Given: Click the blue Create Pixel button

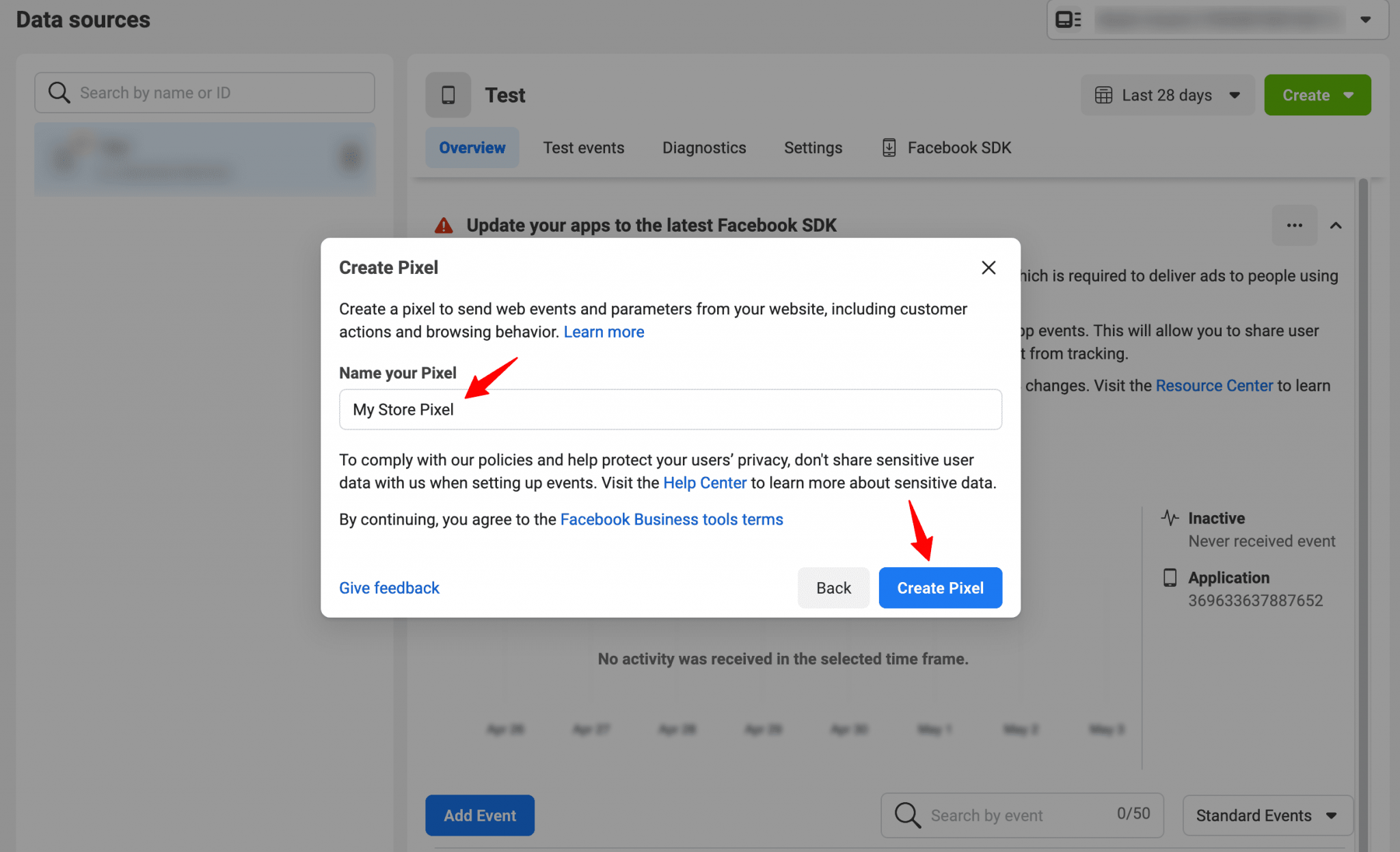Looking at the screenshot, I should [940, 588].
